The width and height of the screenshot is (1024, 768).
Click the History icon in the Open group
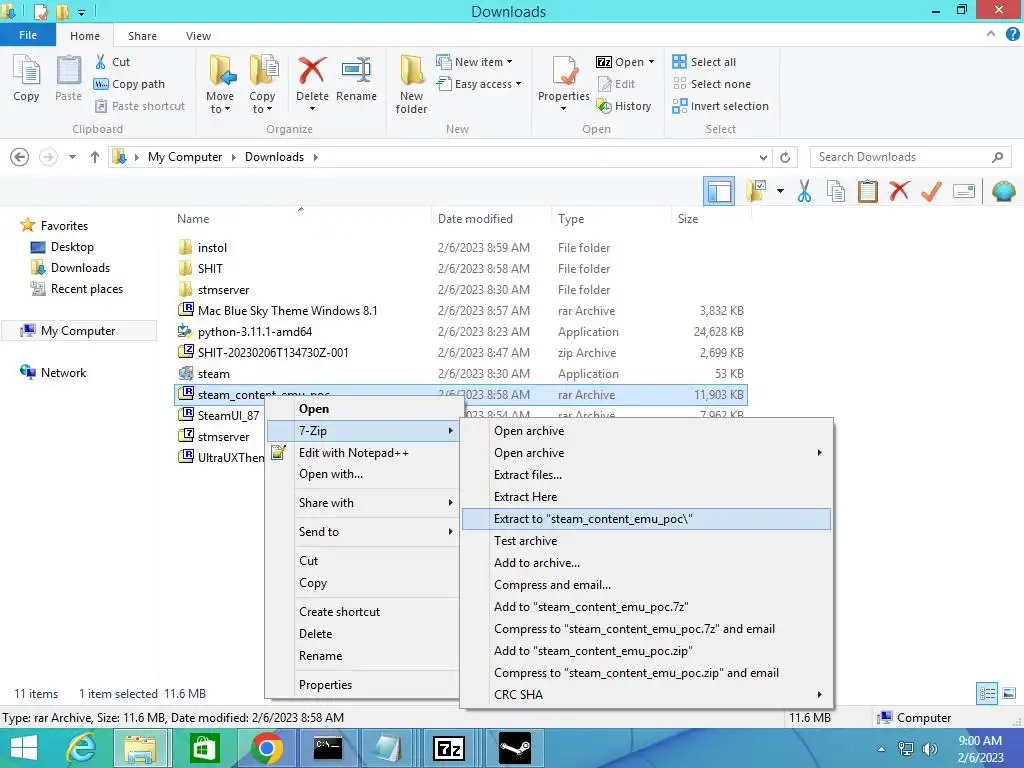click(x=604, y=106)
